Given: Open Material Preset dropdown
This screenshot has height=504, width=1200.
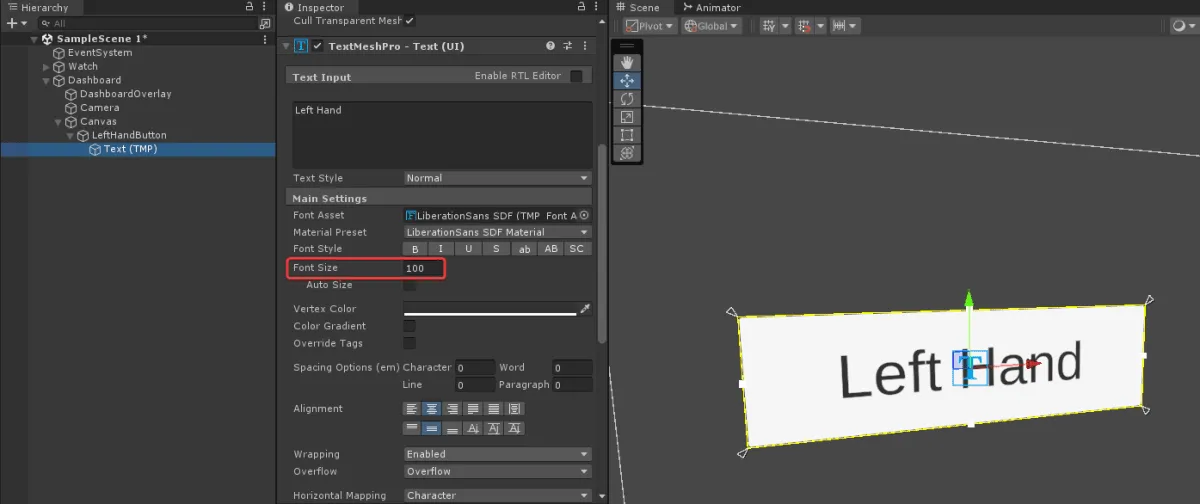Looking at the screenshot, I should (497, 232).
